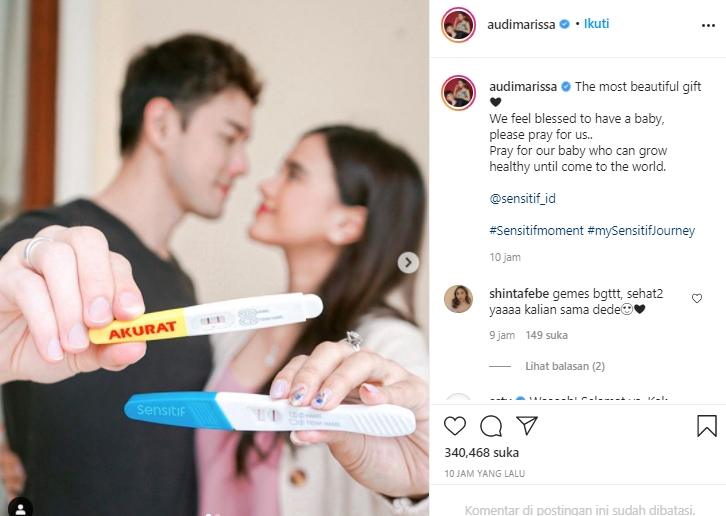The width and height of the screenshot is (726, 516).
Task: View 149 suka on shintafebe's comment
Action: (x=546, y=335)
